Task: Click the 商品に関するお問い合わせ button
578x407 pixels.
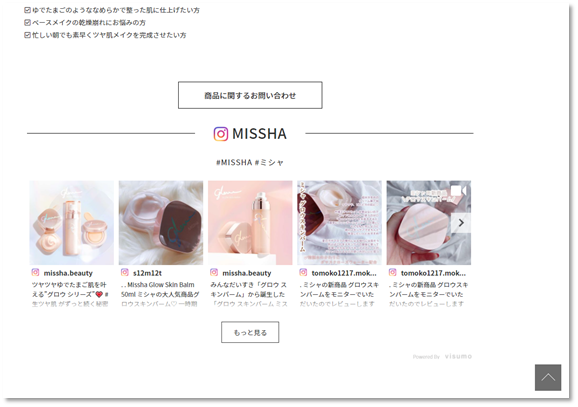Action: (x=250, y=95)
